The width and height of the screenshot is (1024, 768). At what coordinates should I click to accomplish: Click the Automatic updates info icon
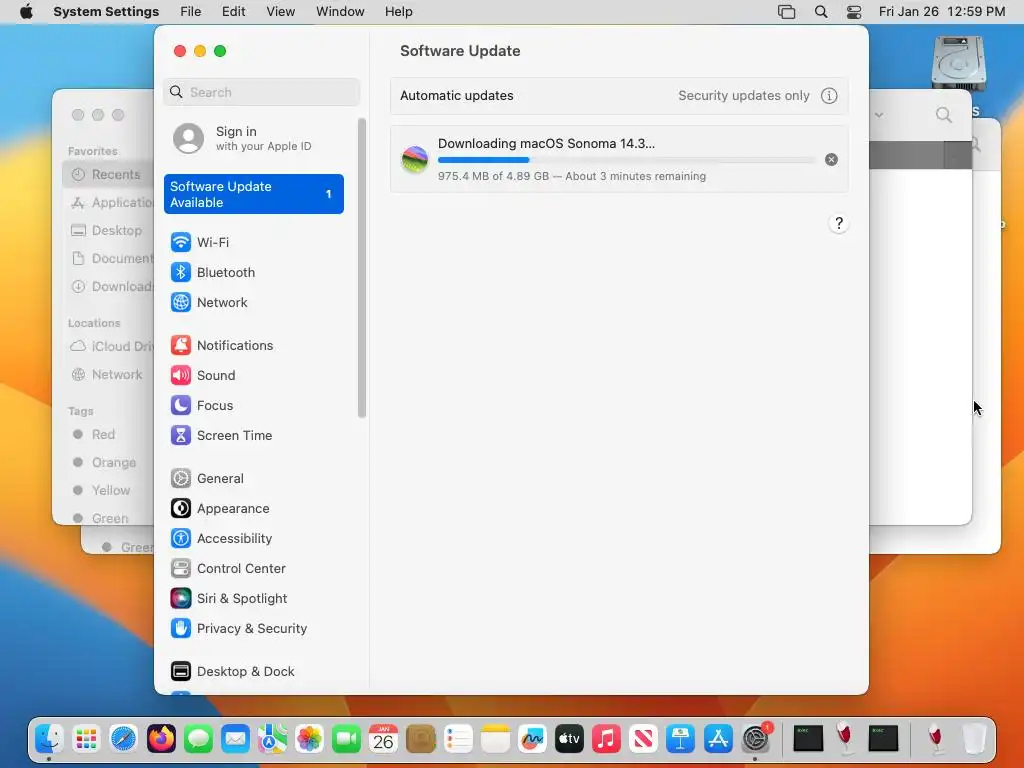pyautogui.click(x=829, y=96)
